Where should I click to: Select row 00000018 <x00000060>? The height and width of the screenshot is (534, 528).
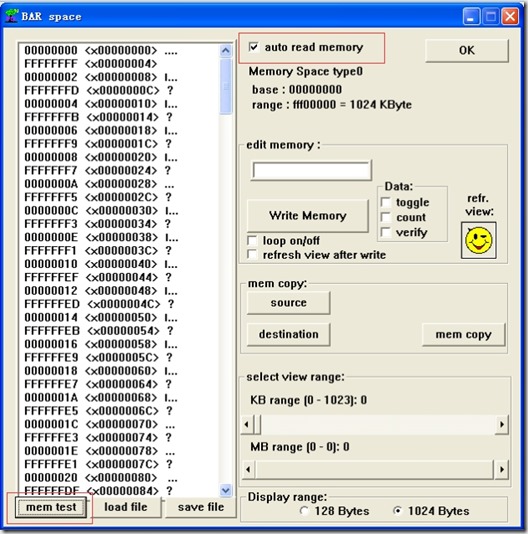click(119, 371)
